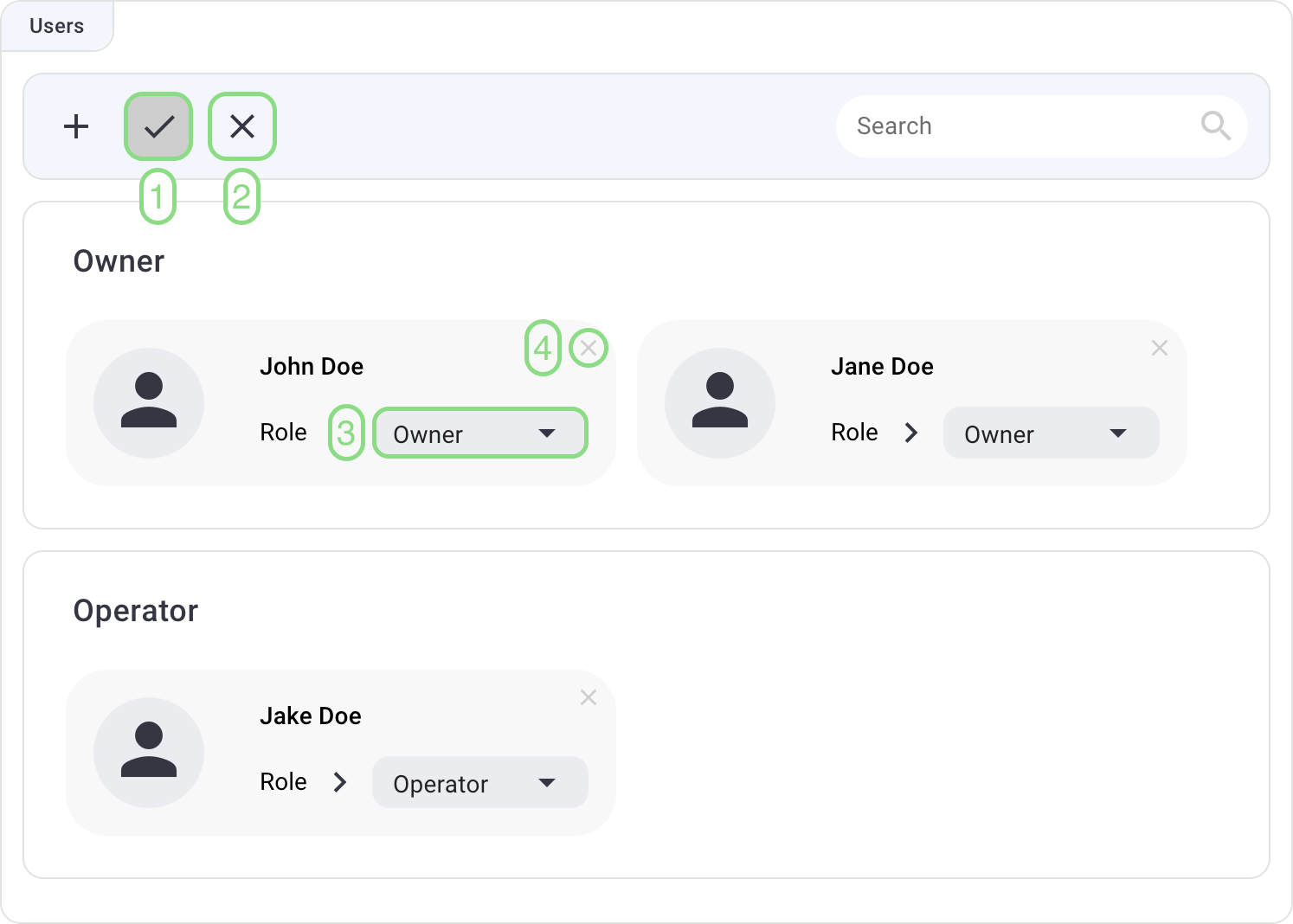Open Jane Doe's Owner role dropdown

pyautogui.click(x=1051, y=433)
